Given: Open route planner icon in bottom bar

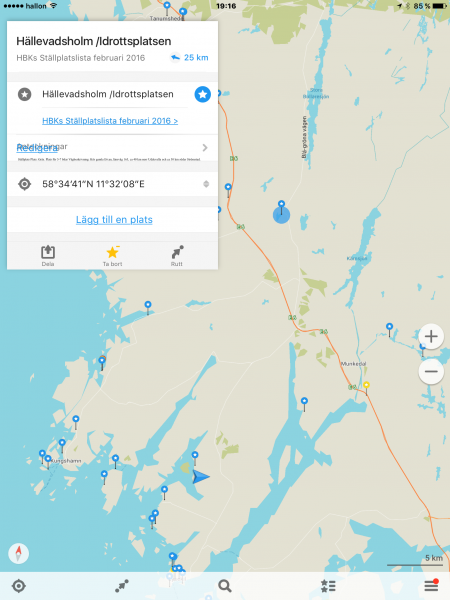Looking at the screenshot, I should [122, 586].
